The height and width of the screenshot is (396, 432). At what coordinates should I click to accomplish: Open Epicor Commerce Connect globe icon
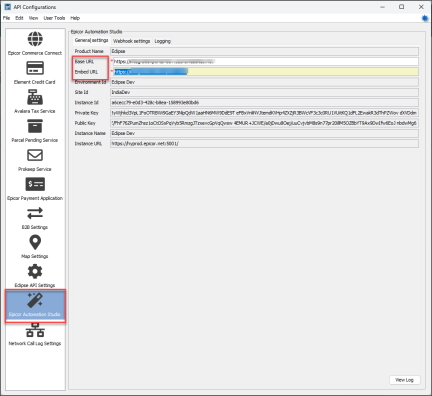[35, 39]
